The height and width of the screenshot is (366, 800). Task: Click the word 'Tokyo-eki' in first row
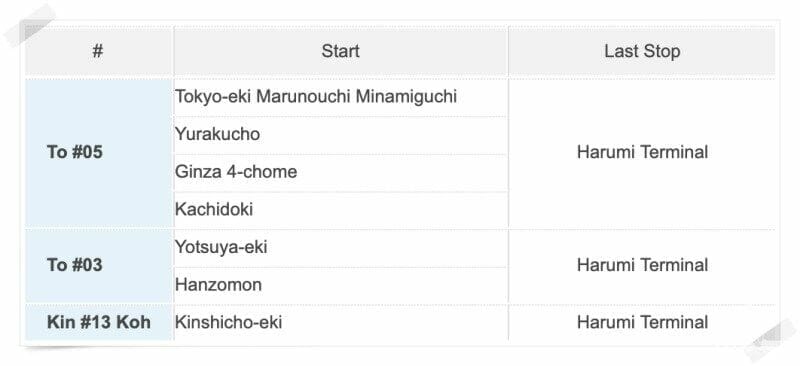click(x=213, y=96)
